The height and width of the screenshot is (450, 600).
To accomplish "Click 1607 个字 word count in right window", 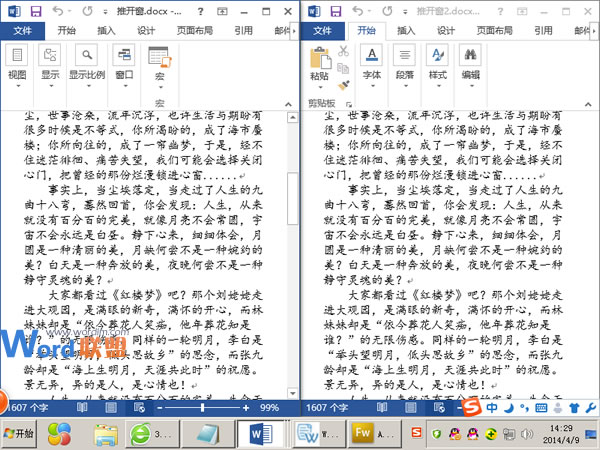I will pyautogui.click(x=327, y=408).
